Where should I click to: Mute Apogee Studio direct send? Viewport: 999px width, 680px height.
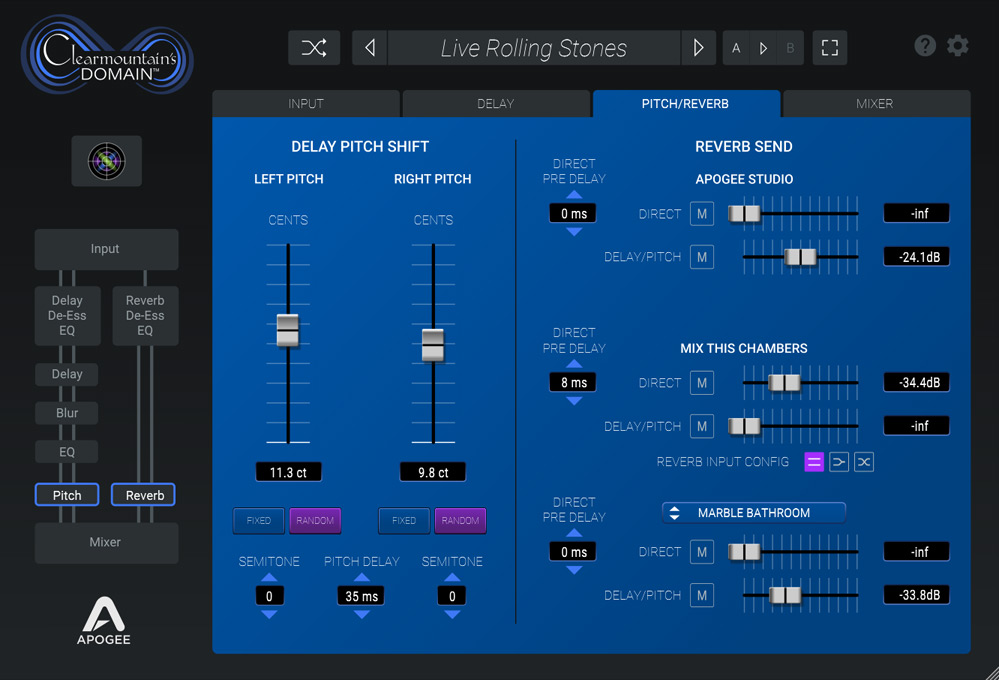[702, 214]
